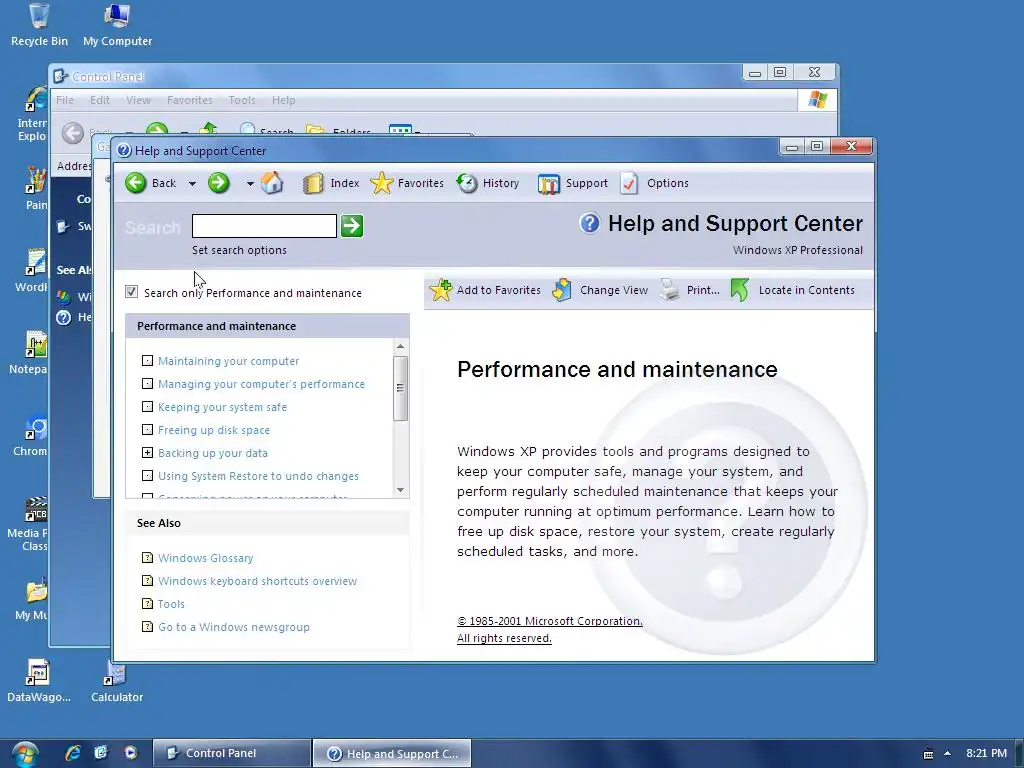Launch Internet Explorer from quick launch
1024x768 pixels.
72,753
